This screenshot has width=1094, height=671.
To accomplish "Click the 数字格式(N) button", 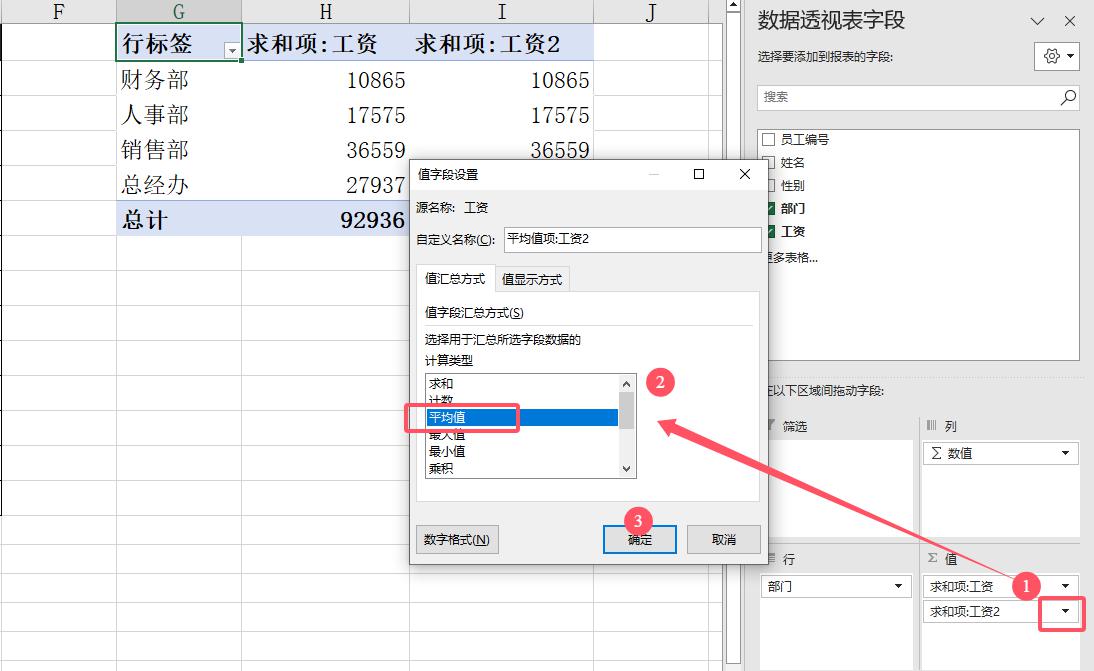I will click(x=457, y=539).
